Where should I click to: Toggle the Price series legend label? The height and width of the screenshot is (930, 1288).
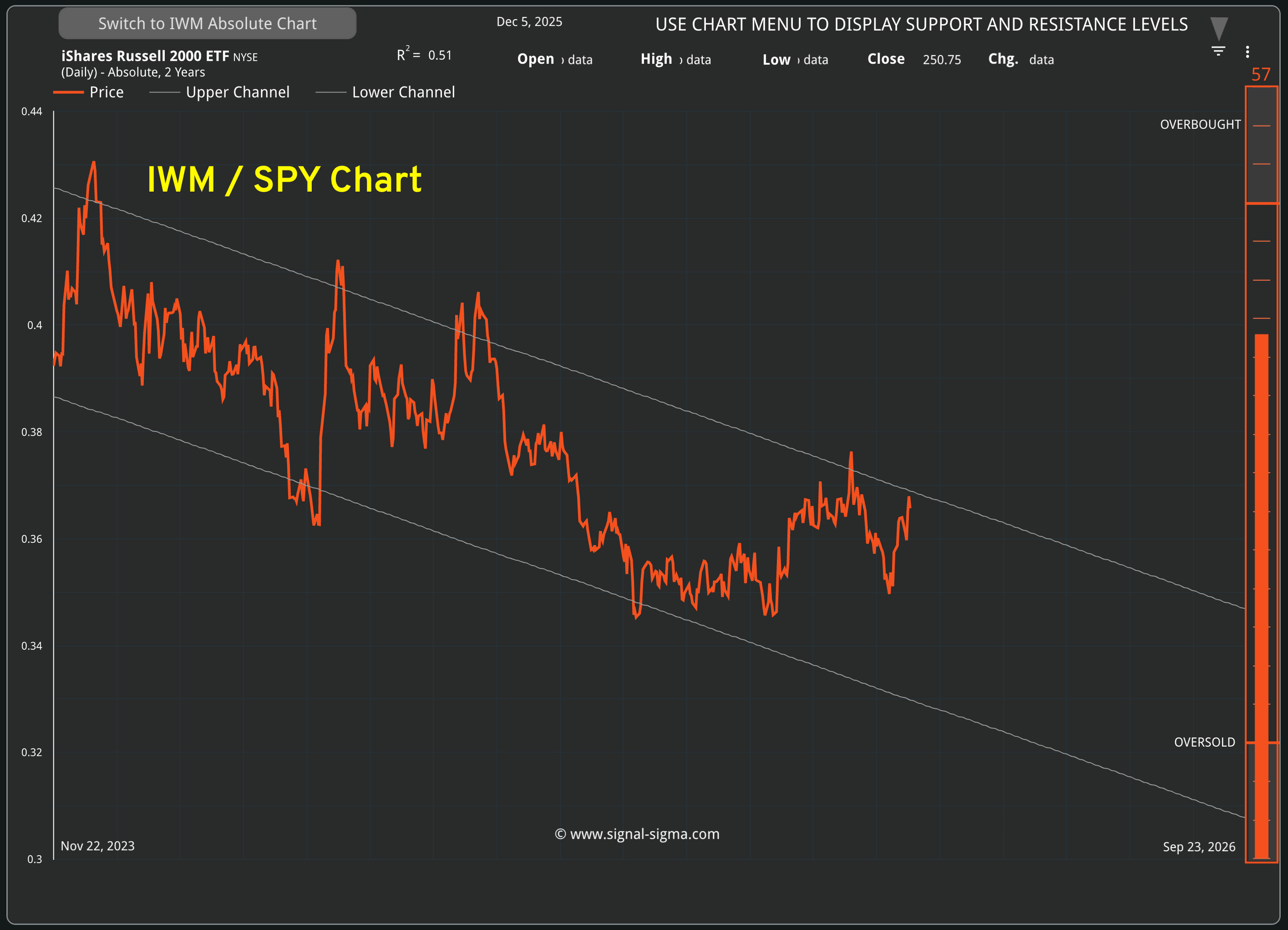click(x=106, y=92)
